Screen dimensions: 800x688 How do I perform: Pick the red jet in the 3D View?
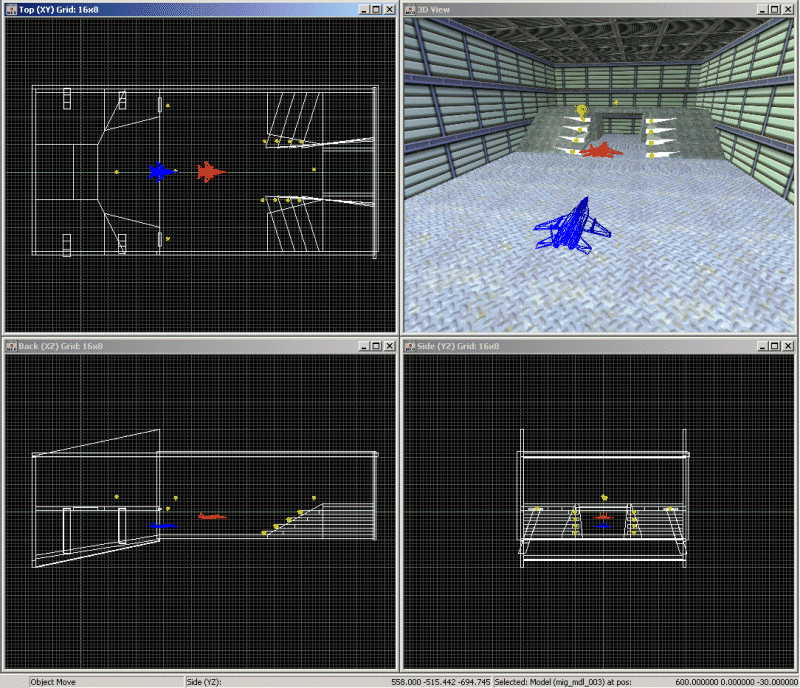(602, 151)
